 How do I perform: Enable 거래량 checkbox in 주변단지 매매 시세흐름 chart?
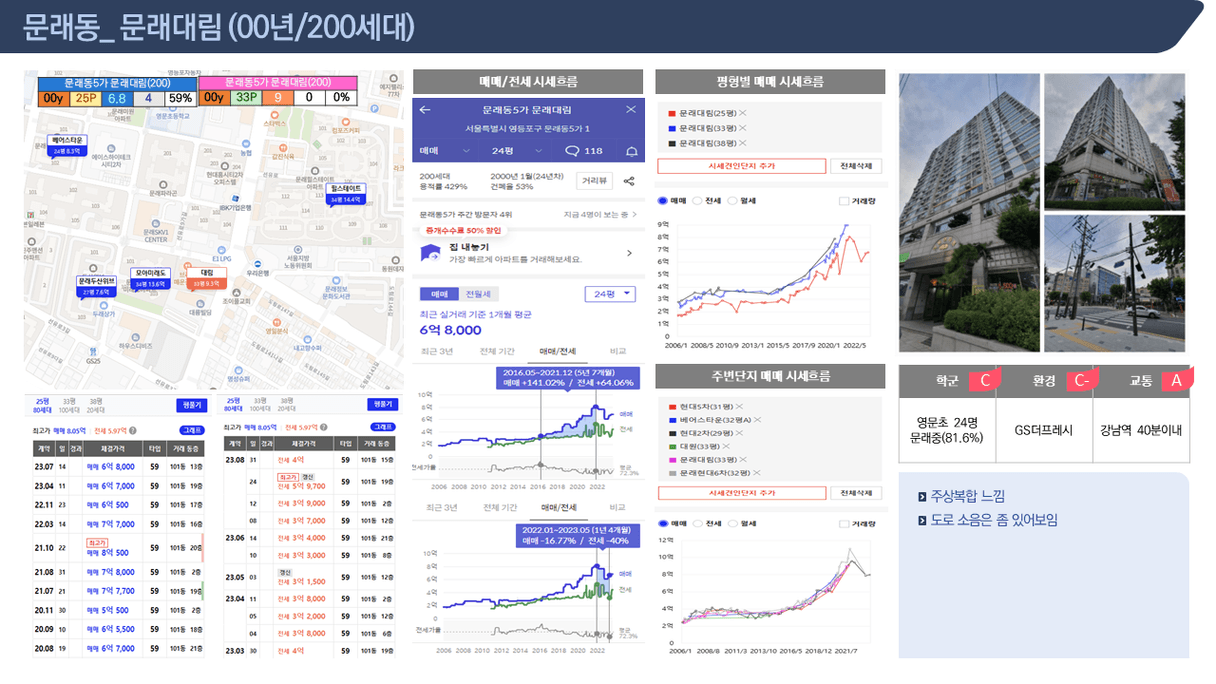pos(843,523)
